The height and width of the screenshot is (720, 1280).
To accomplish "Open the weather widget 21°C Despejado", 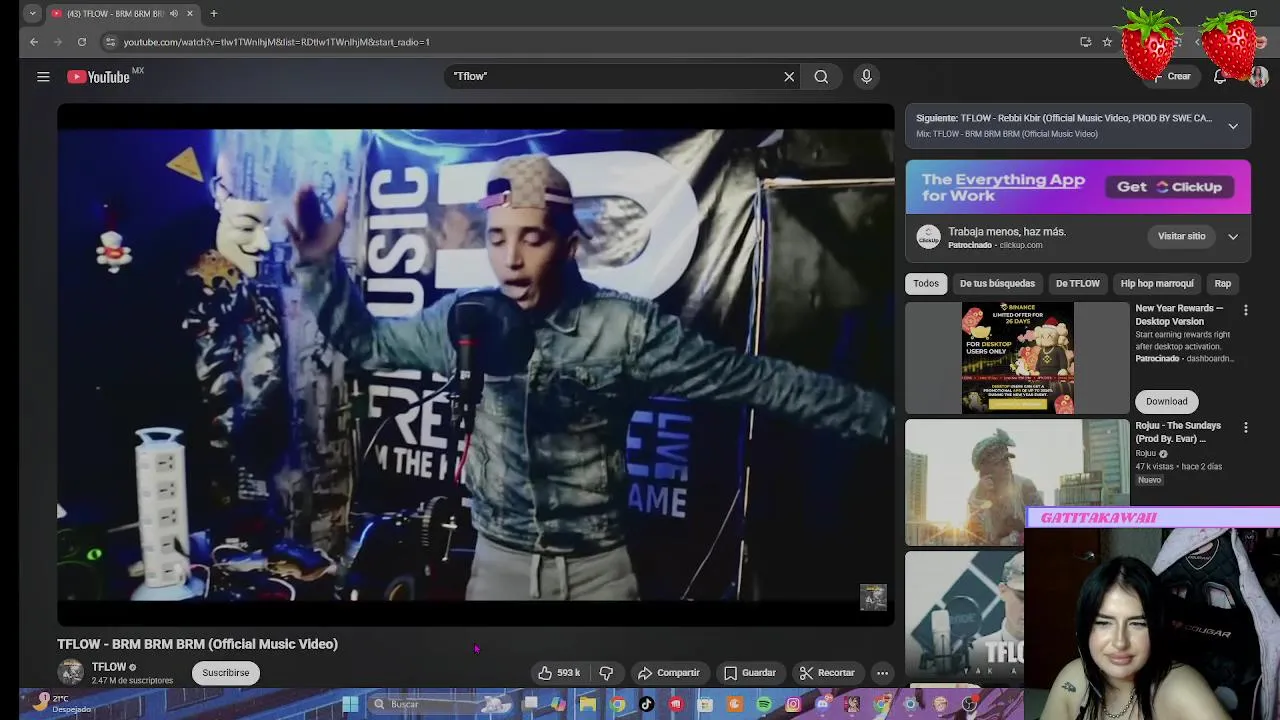I will pyautogui.click(x=60, y=704).
